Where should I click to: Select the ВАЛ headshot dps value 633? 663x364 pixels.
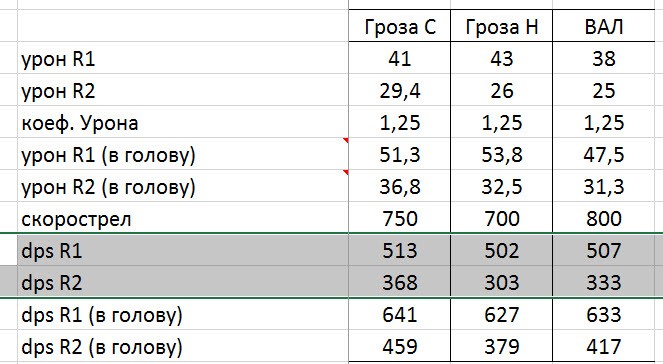[604, 315]
